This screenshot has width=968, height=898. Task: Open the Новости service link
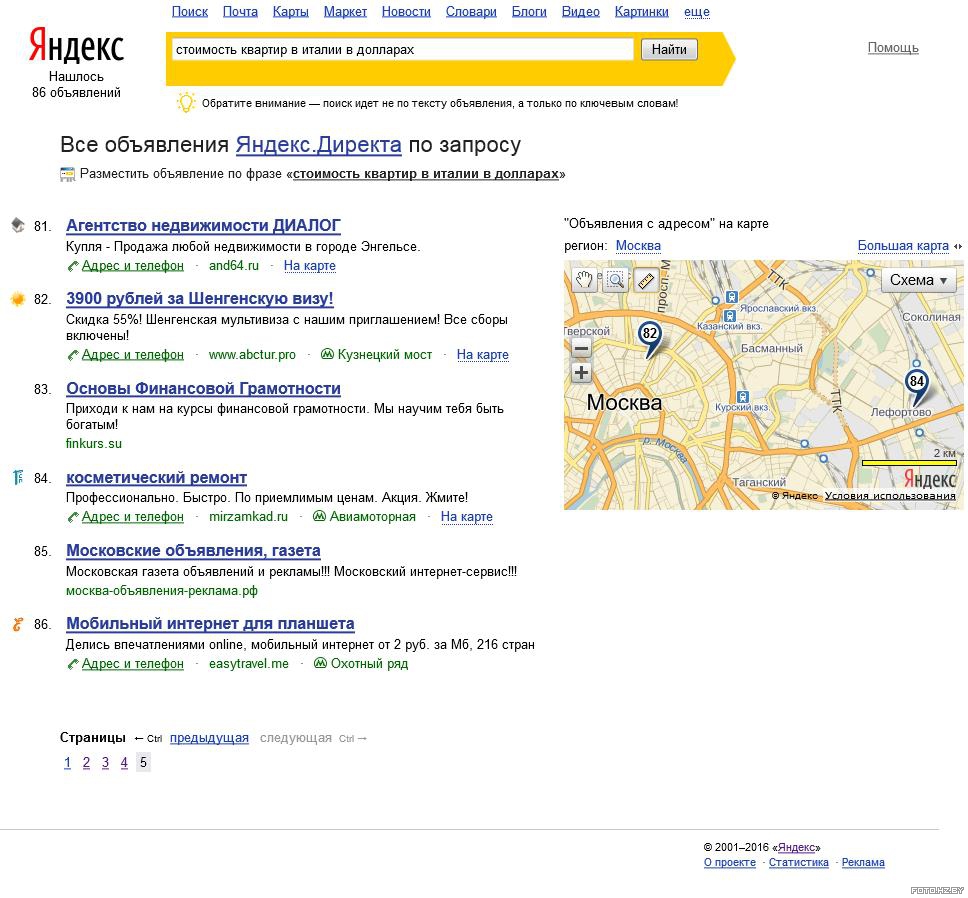pos(406,12)
